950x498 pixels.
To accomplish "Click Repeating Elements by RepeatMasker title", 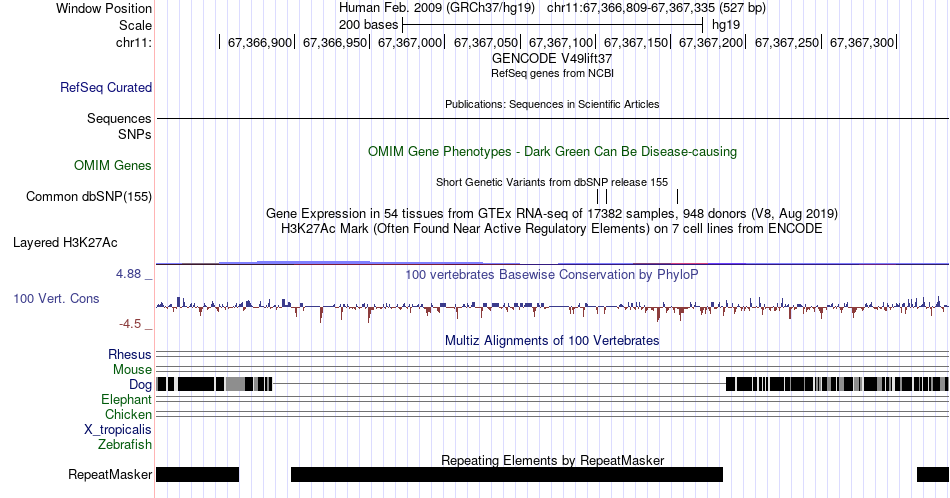I will [x=552, y=460].
